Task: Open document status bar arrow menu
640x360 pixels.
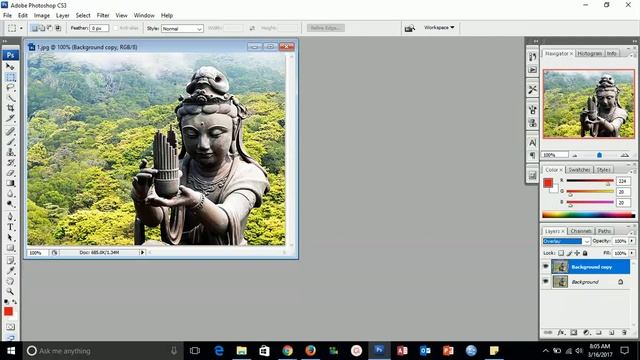Action: pyautogui.click(x=142, y=253)
